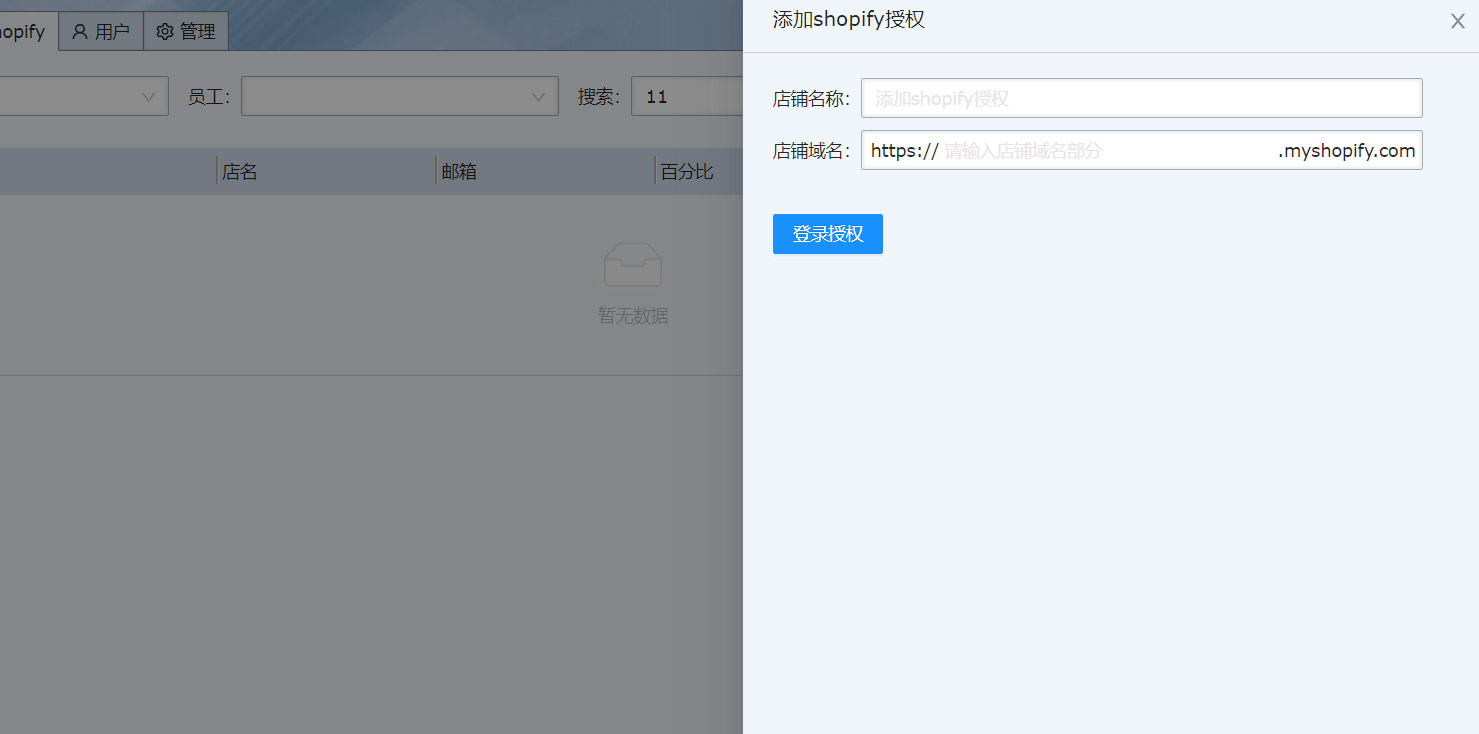Click the 暂无数据 text
Viewport: 1479px width, 734px height.
(x=633, y=315)
